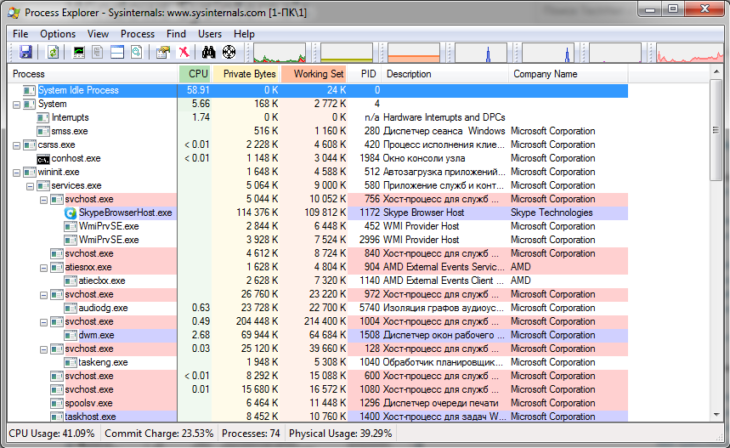Sort by the CPU column header
The width and height of the screenshot is (730, 448).
[196, 74]
